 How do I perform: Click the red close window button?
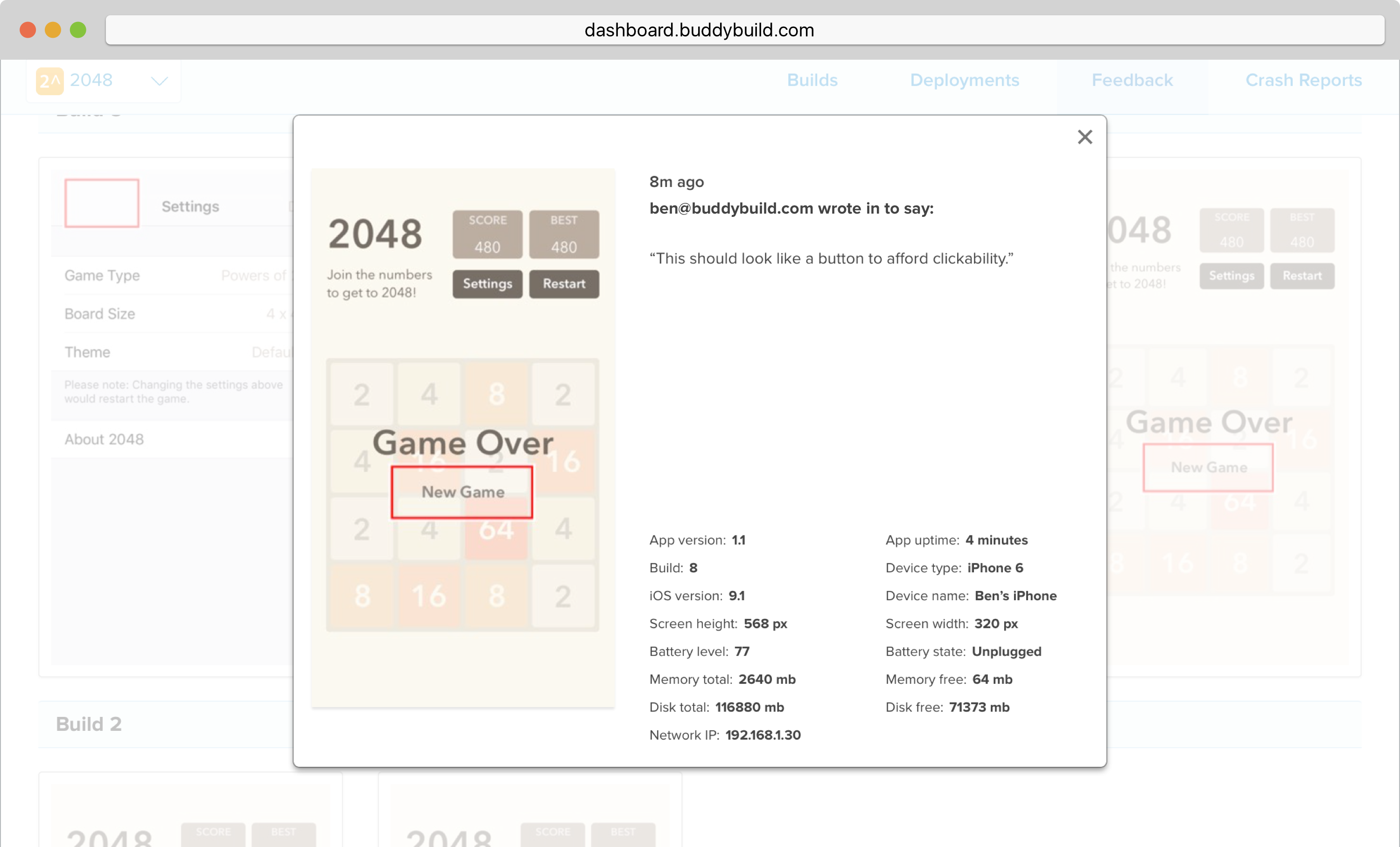28,29
